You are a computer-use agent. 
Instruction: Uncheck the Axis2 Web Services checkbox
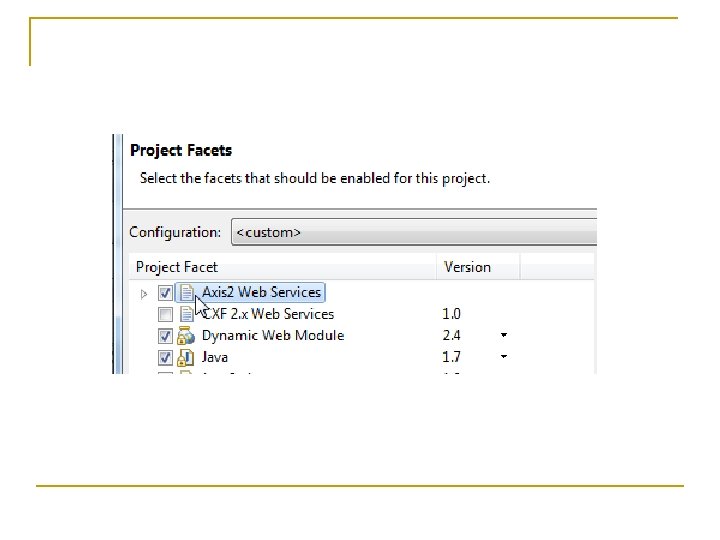point(165,293)
